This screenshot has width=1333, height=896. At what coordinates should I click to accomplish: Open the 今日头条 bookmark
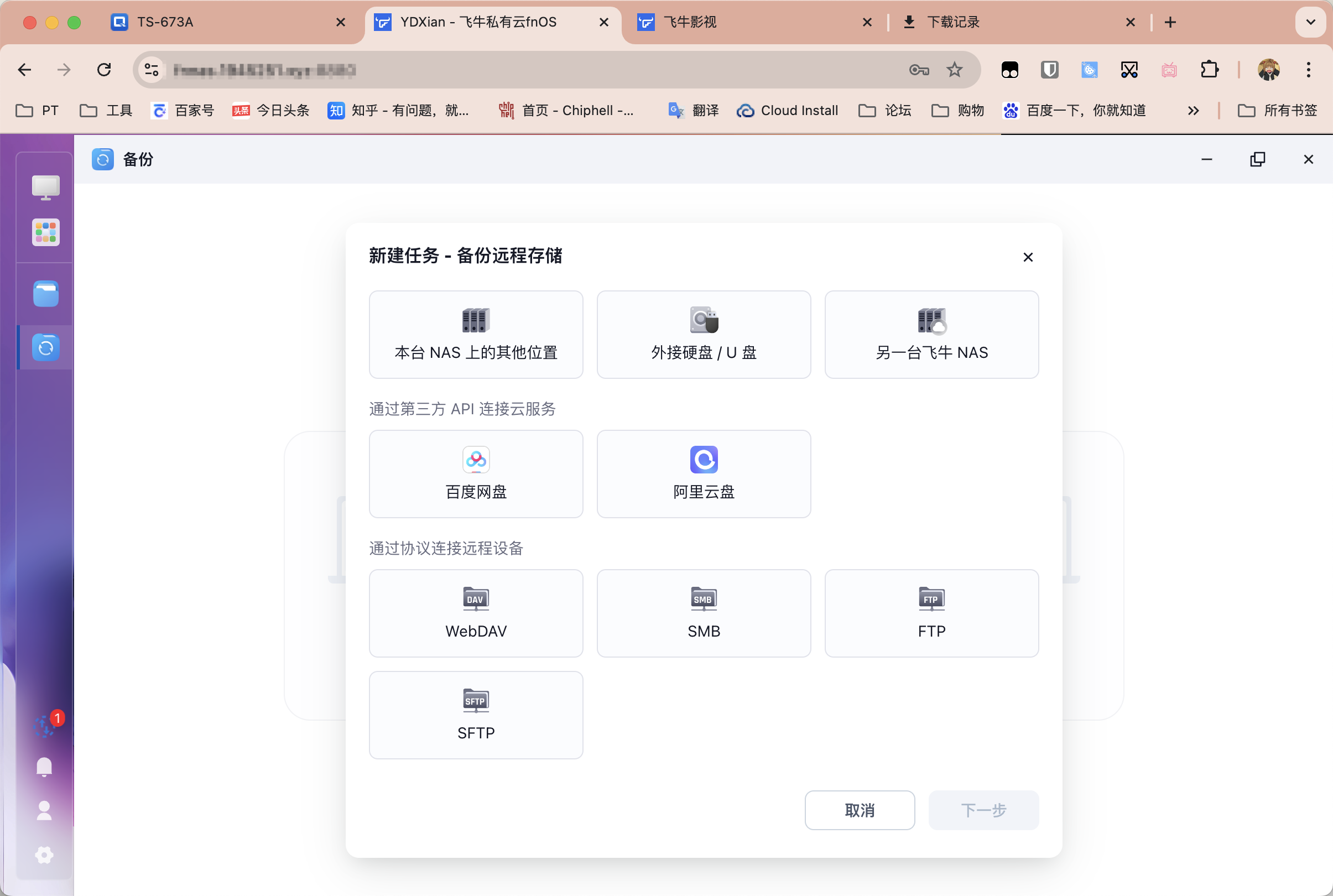(271, 110)
